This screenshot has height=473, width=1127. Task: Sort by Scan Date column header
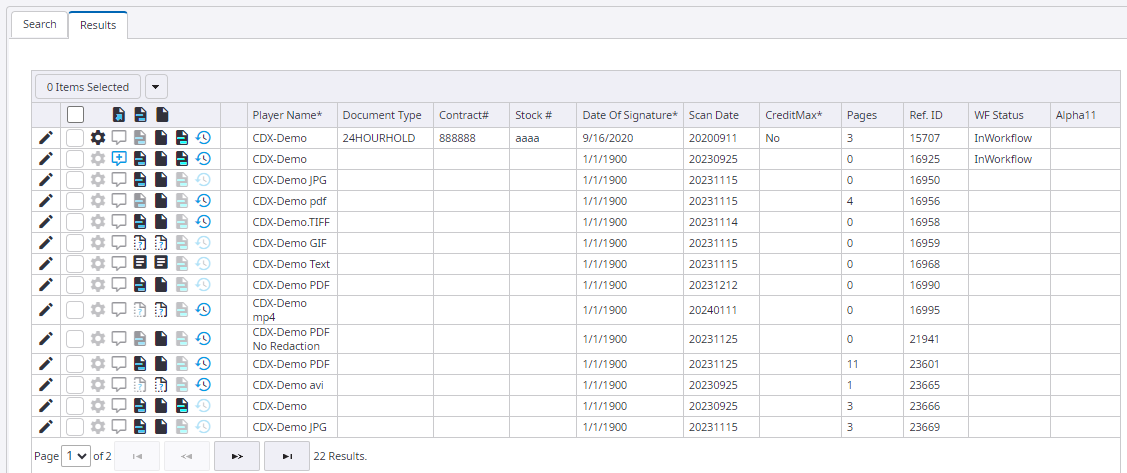[x=714, y=115]
